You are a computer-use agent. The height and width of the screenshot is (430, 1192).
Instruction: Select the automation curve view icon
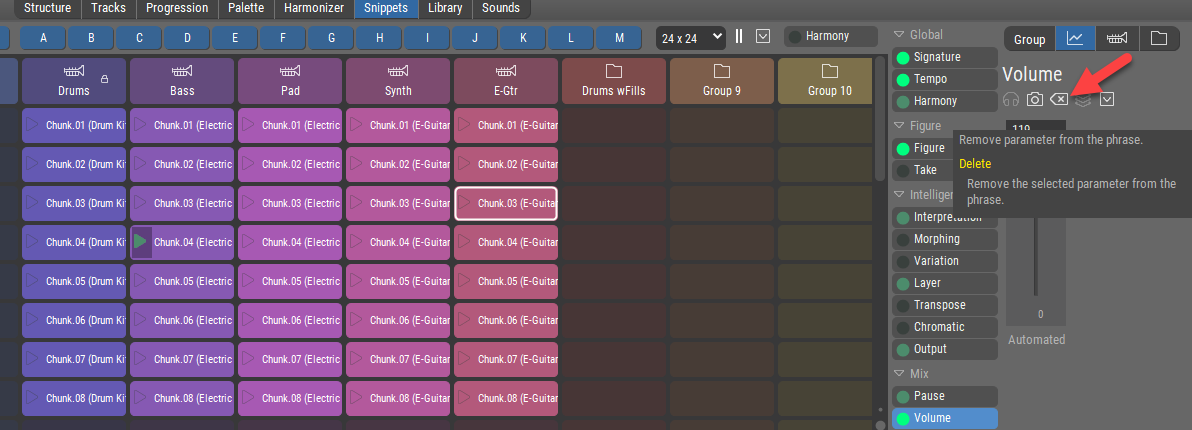tap(1074, 39)
